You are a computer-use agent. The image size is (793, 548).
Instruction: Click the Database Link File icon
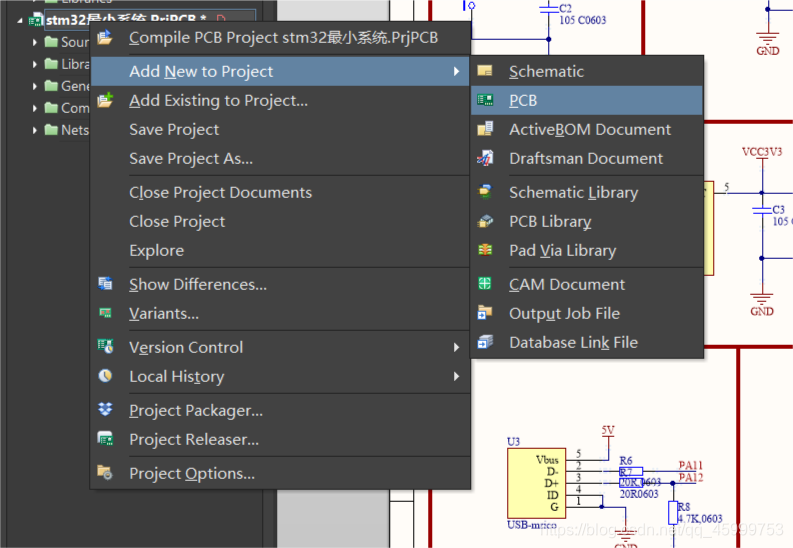(x=485, y=342)
